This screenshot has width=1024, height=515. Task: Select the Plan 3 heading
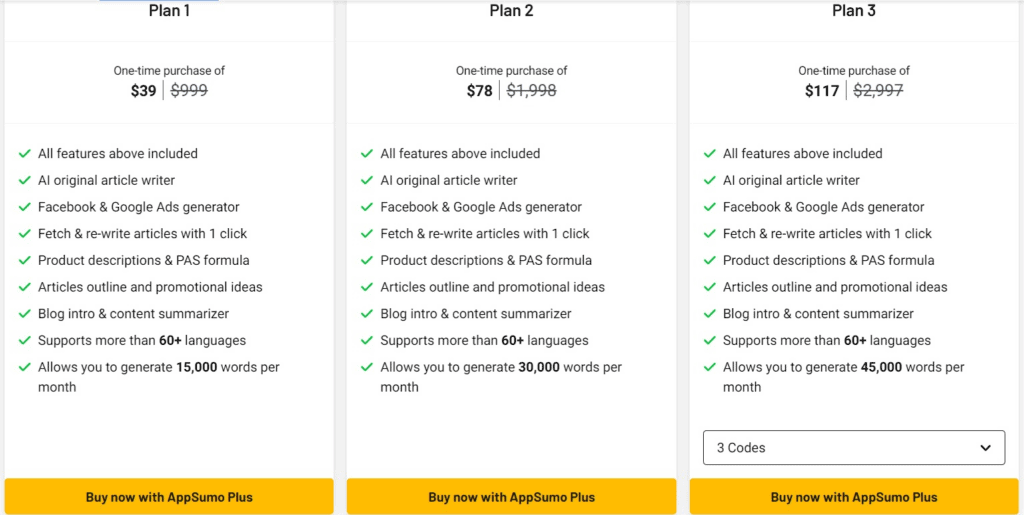point(854,10)
